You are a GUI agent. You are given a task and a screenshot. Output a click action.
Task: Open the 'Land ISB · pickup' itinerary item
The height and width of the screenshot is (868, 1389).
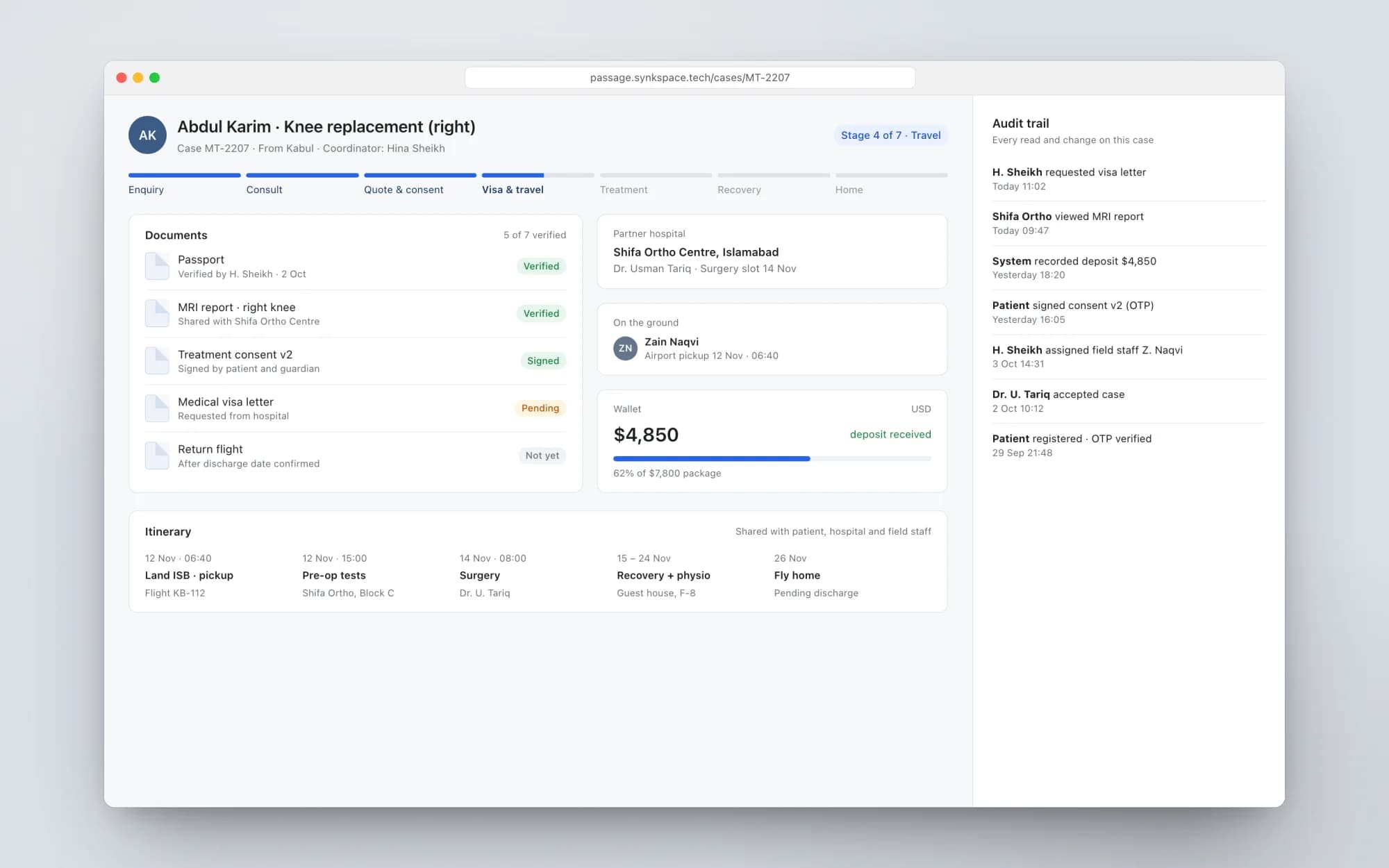click(x=189, y=576)
